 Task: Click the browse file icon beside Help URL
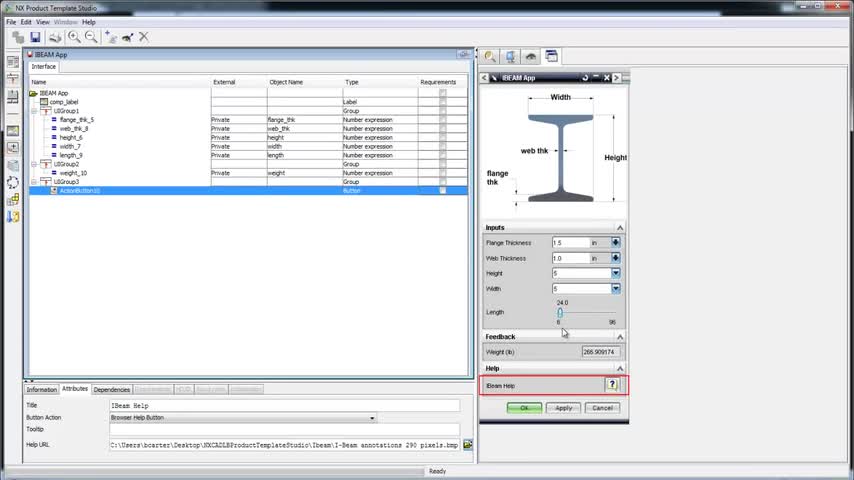(468, 445)
